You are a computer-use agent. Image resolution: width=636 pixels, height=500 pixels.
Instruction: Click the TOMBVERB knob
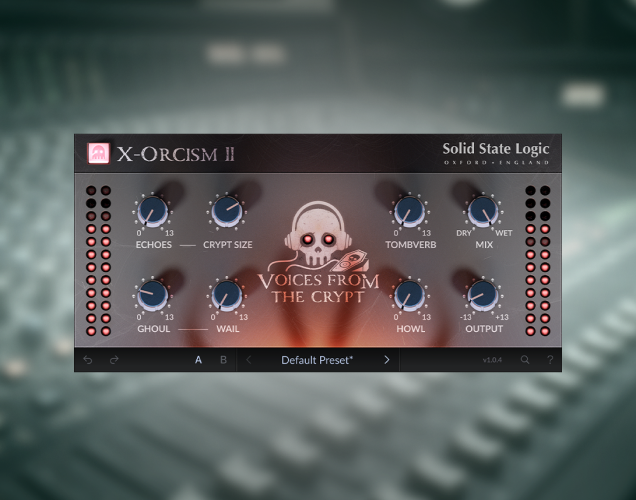tap(409, 211)
